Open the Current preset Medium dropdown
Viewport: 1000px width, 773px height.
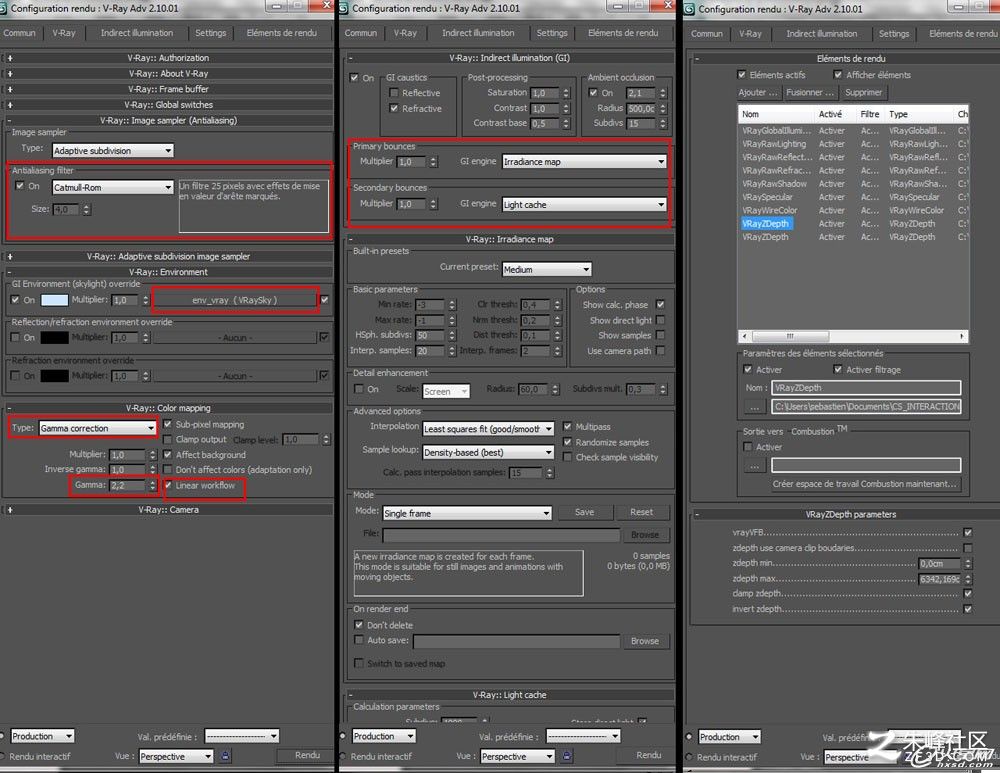(547, 269)
